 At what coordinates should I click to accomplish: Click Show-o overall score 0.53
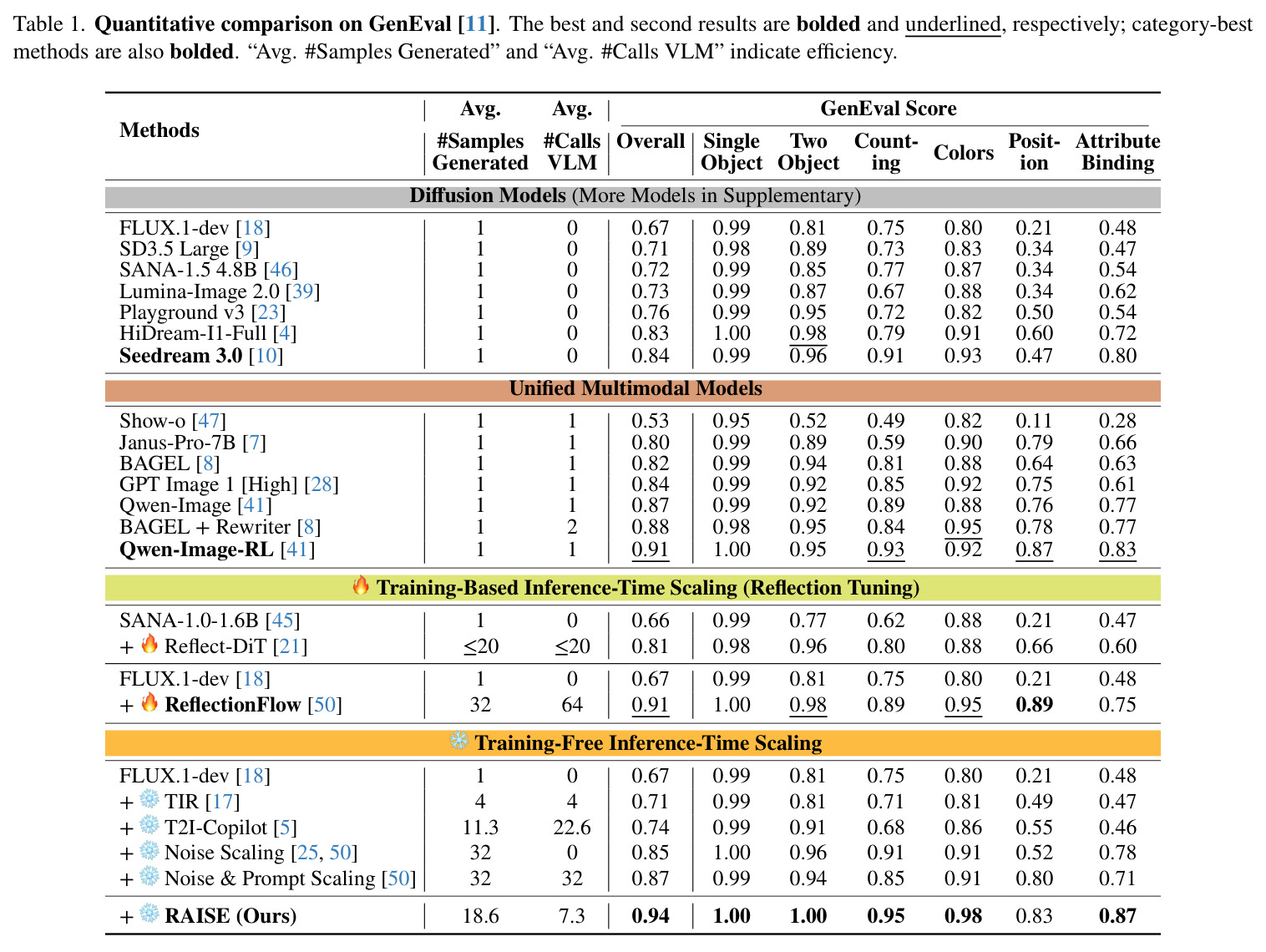tap(651, 421)
